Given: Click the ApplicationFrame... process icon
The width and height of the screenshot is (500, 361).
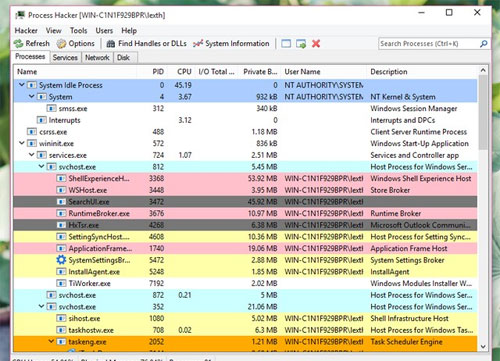Looking at the screenshot, I should [x=61, y=248].
